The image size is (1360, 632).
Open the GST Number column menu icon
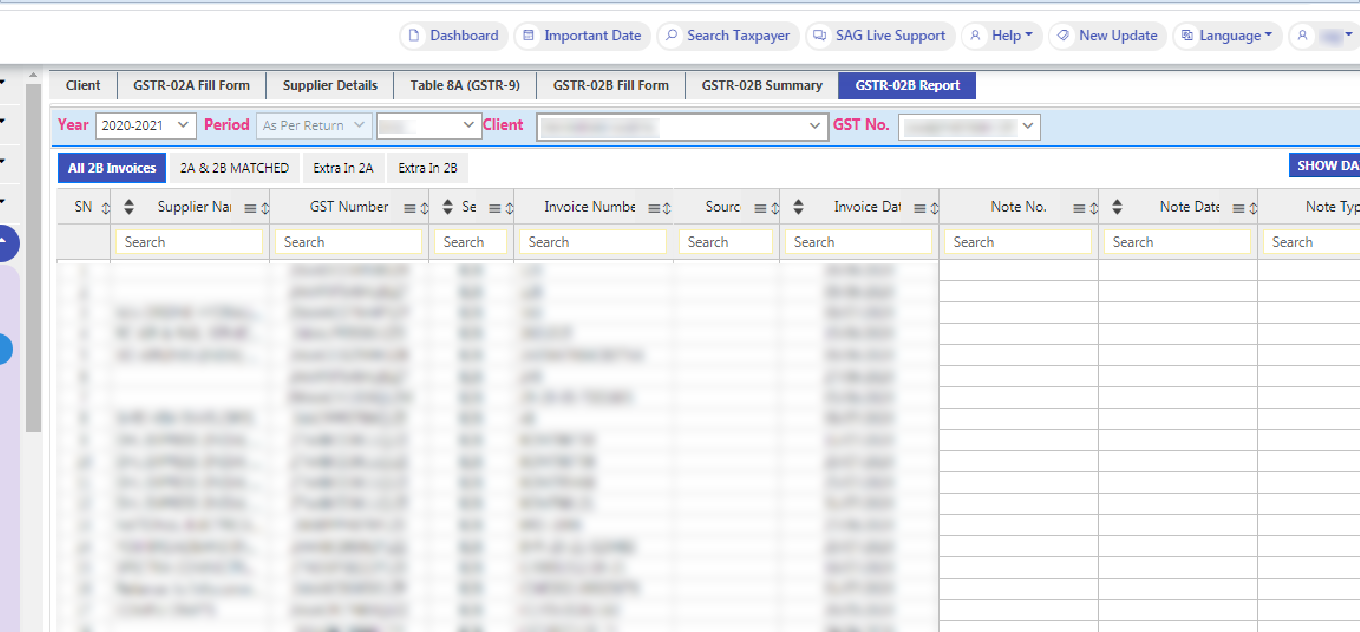[409, 208]
